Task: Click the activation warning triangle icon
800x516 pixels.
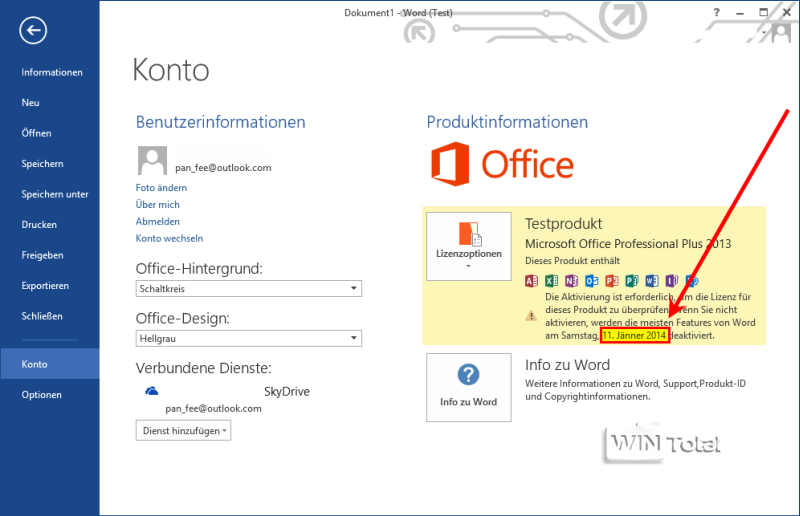Action: [531, 316]
